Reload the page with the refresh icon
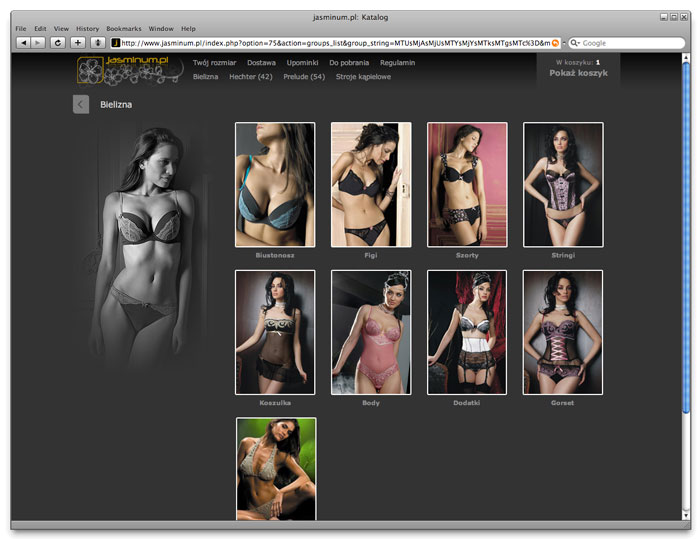Image resolution: width=700 pixels, height=539 pixels. tap(57, 43)
